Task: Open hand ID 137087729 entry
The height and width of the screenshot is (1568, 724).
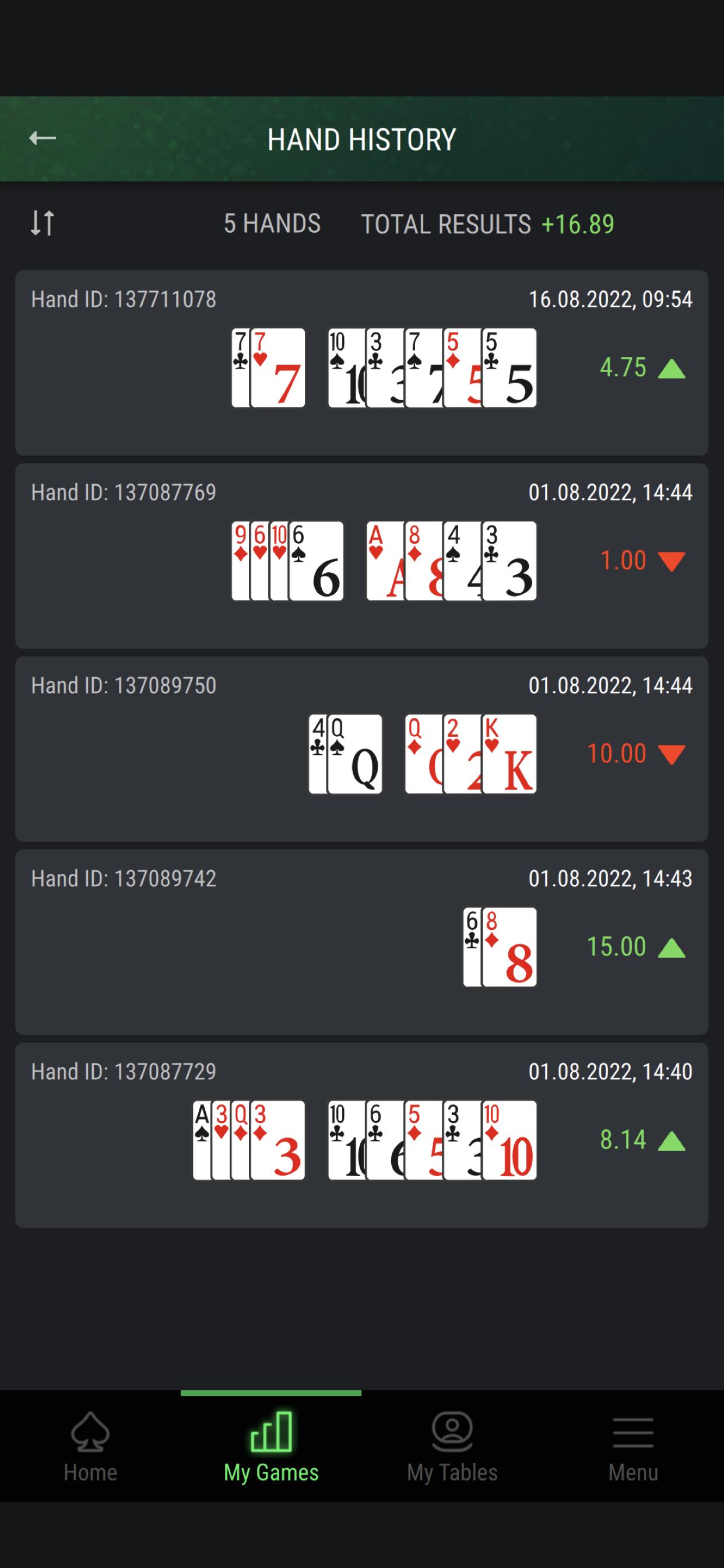Action: click(x=361, y=1135)
